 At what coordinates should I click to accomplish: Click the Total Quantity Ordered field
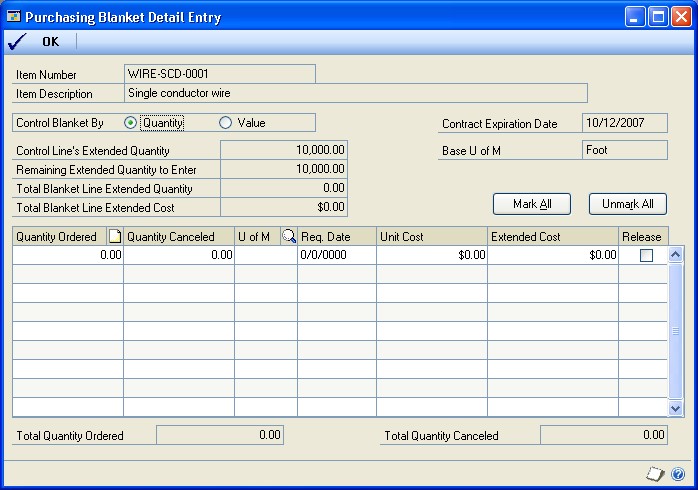[x=220, y=435]
